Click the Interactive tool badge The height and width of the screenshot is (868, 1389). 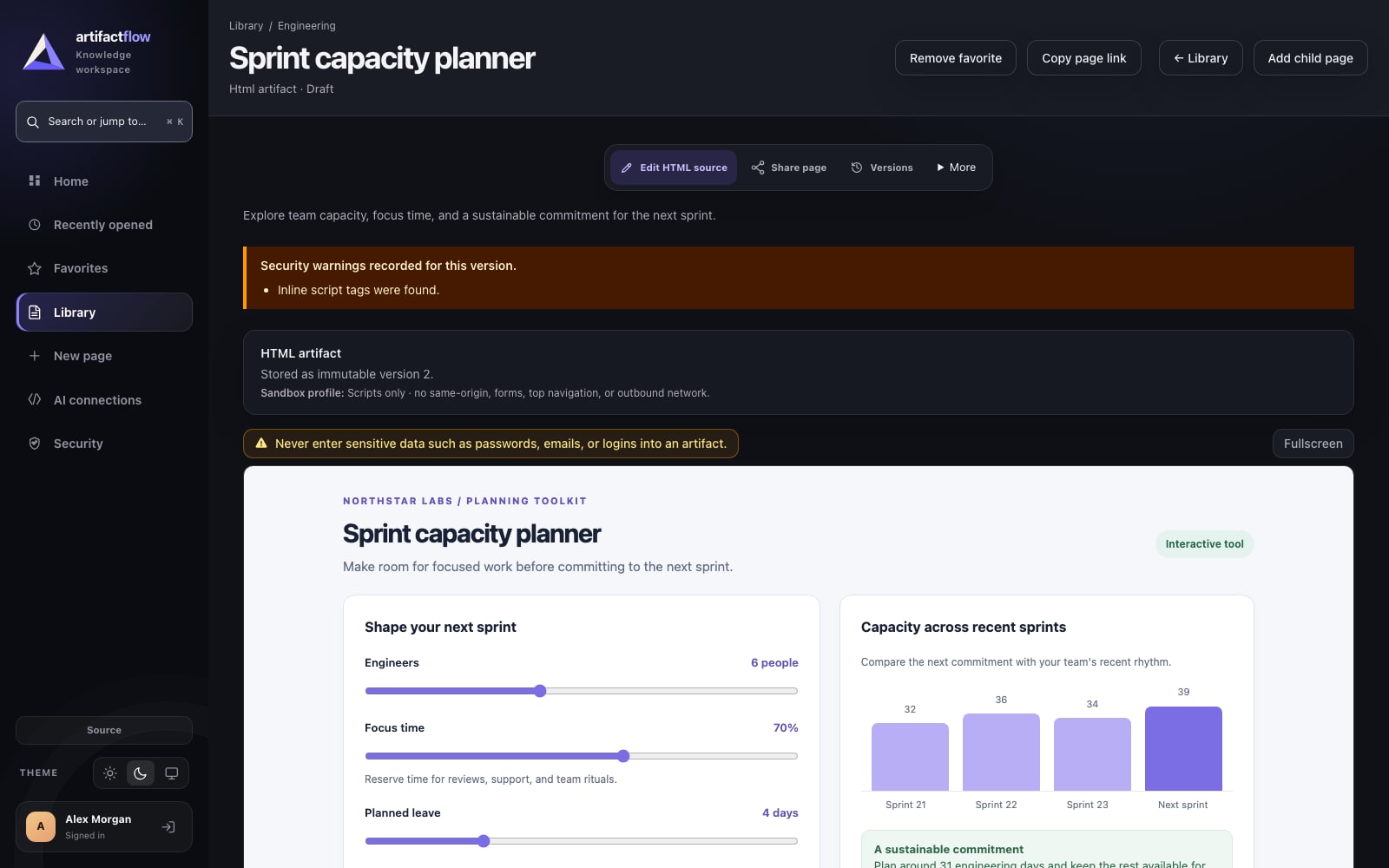pos(1205,544)
